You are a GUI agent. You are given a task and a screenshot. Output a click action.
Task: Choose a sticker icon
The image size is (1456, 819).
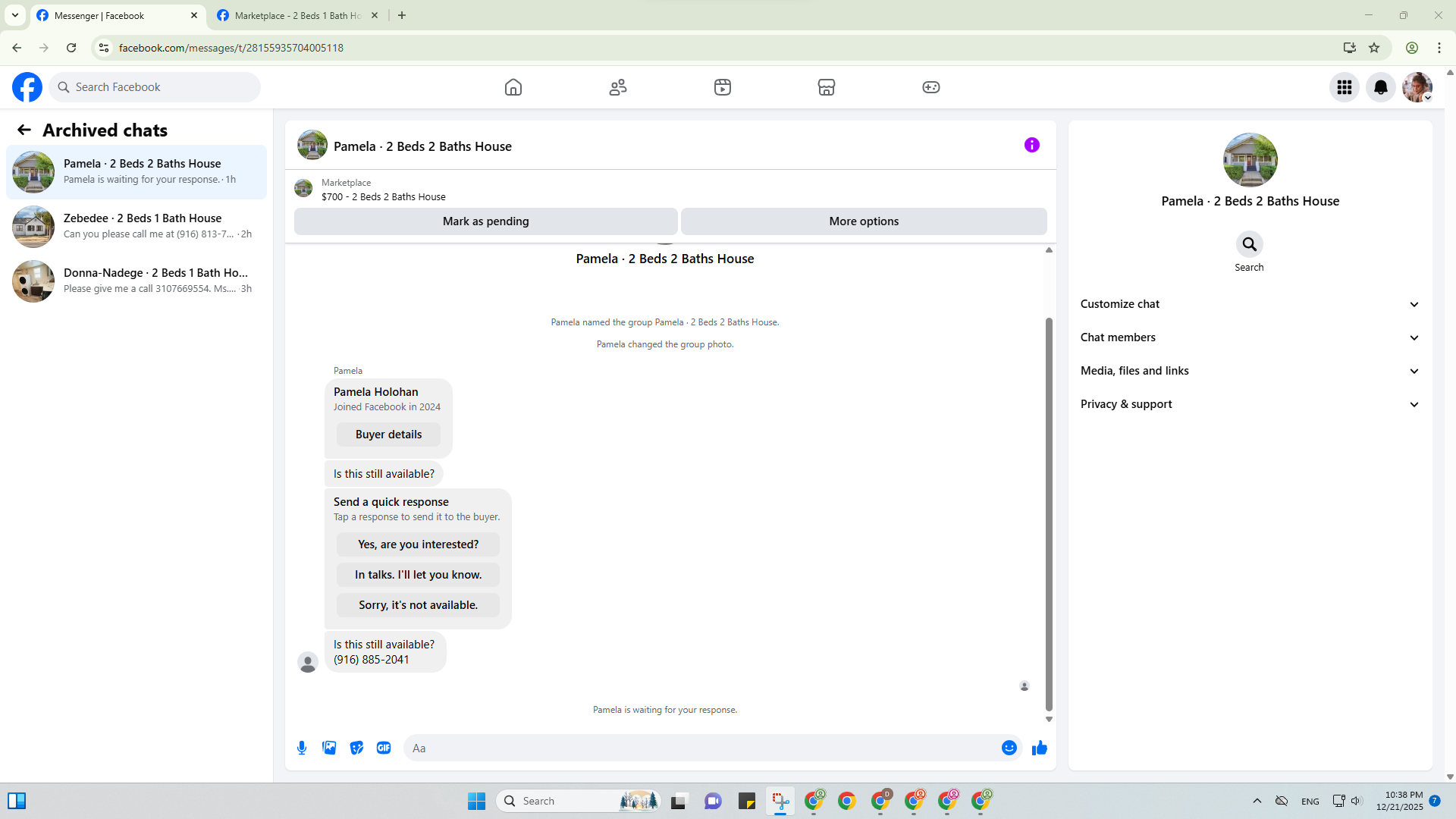356,748
